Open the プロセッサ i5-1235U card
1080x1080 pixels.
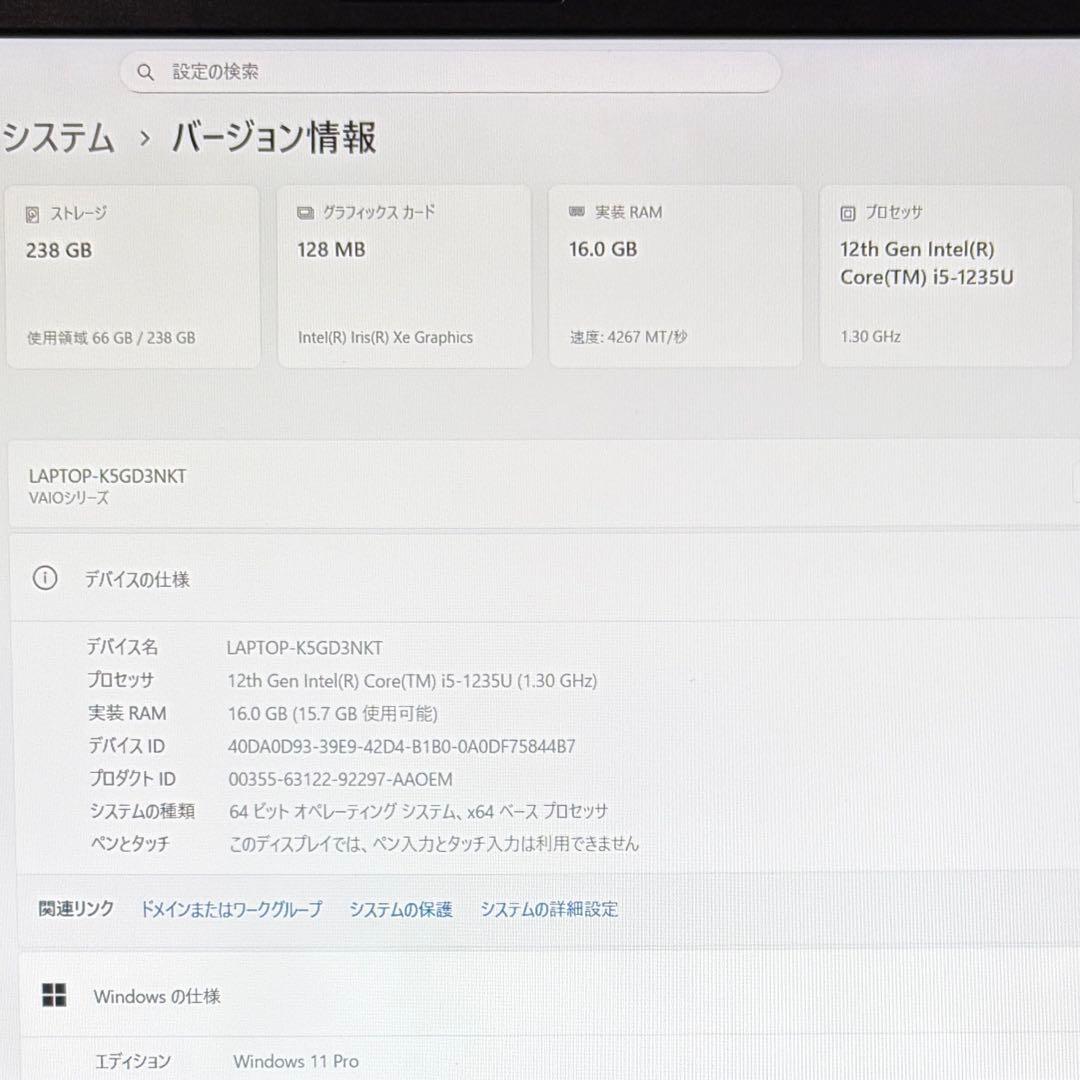pos(946,276)
